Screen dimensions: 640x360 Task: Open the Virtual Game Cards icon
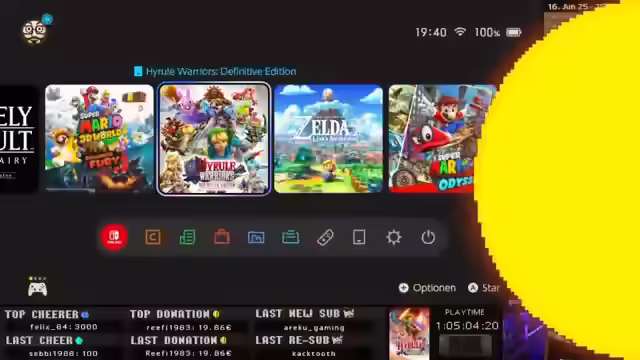[290, 237]
